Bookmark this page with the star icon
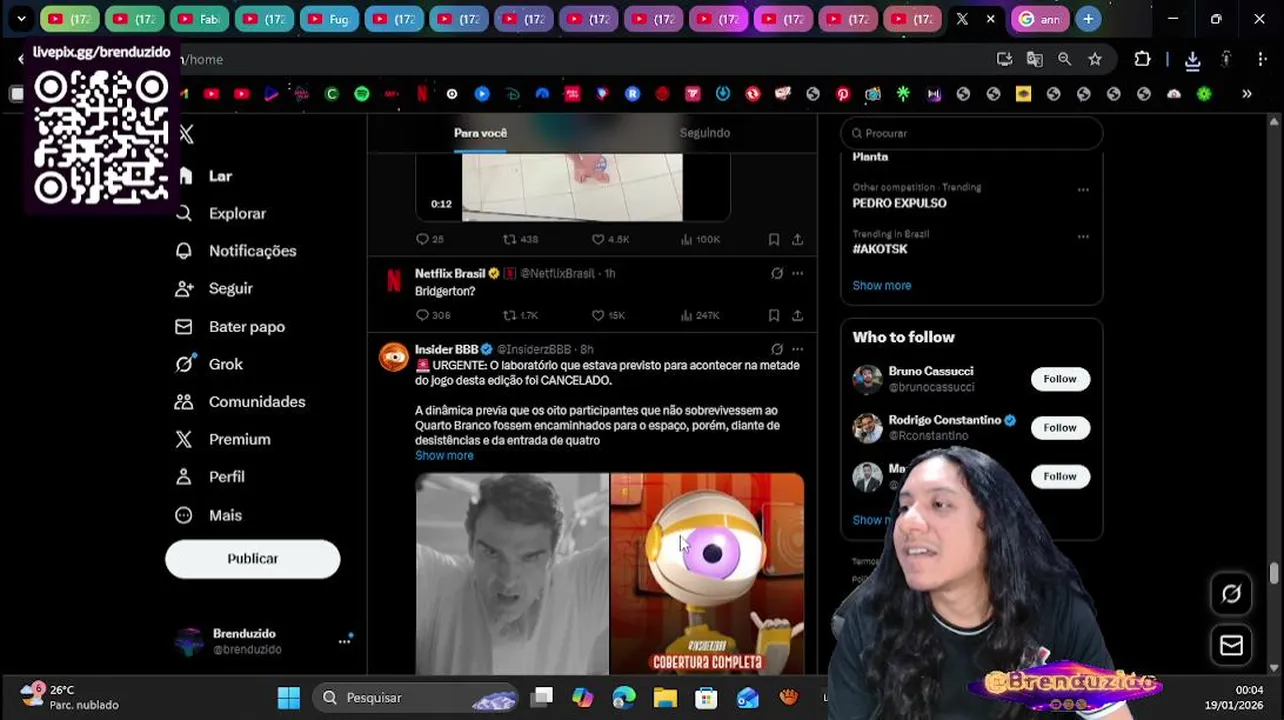The height and width of the screenshot is (720, 1284). click(1095, 59)
